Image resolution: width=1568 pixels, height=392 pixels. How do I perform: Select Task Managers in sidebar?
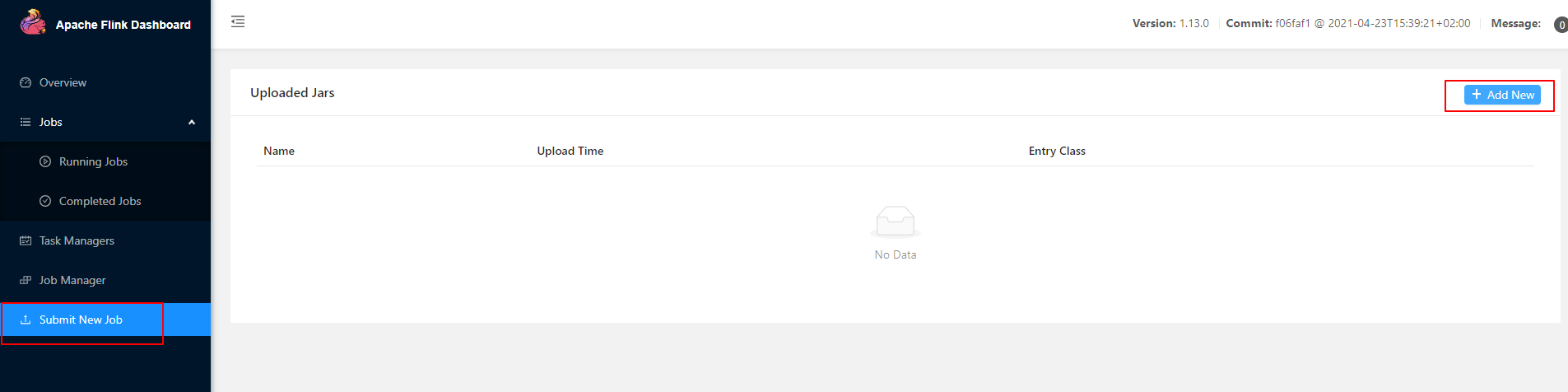(77, 240)
